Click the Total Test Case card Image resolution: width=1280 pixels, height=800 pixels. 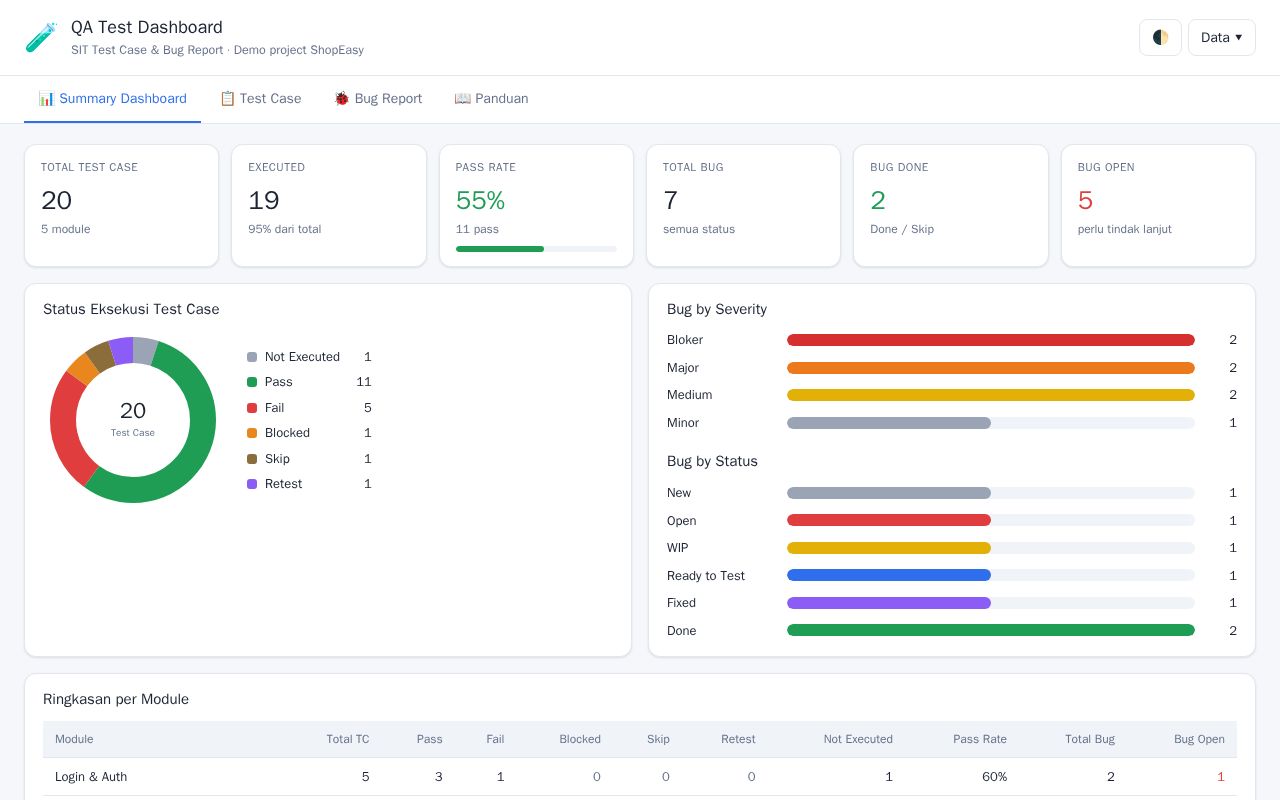[x=121, y=206]
